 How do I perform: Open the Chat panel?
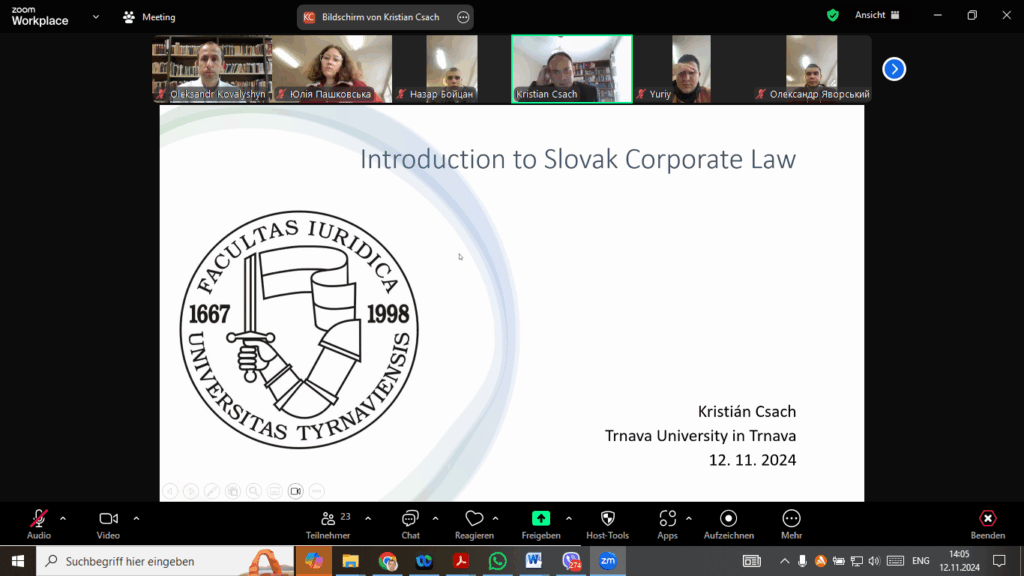[410, 524]
